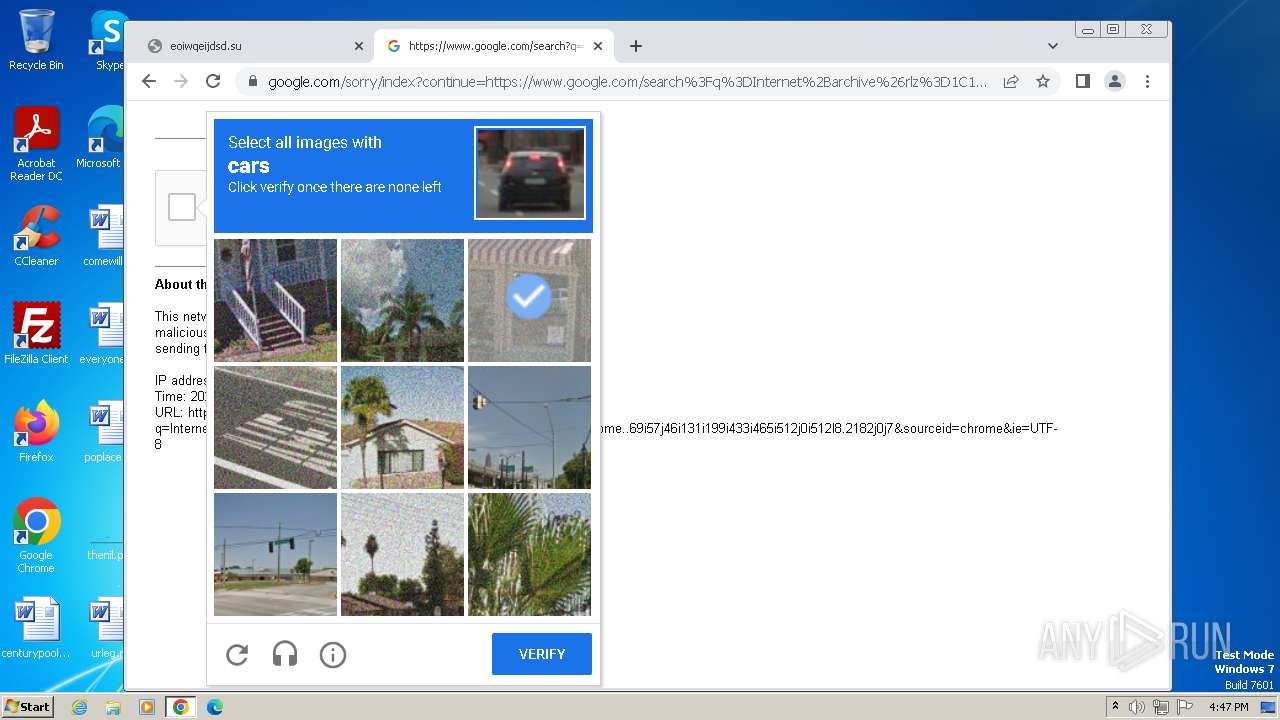The image size is (1280, 720).
Task: Open Firefox desktop shortcut
Action: (36, 432)
